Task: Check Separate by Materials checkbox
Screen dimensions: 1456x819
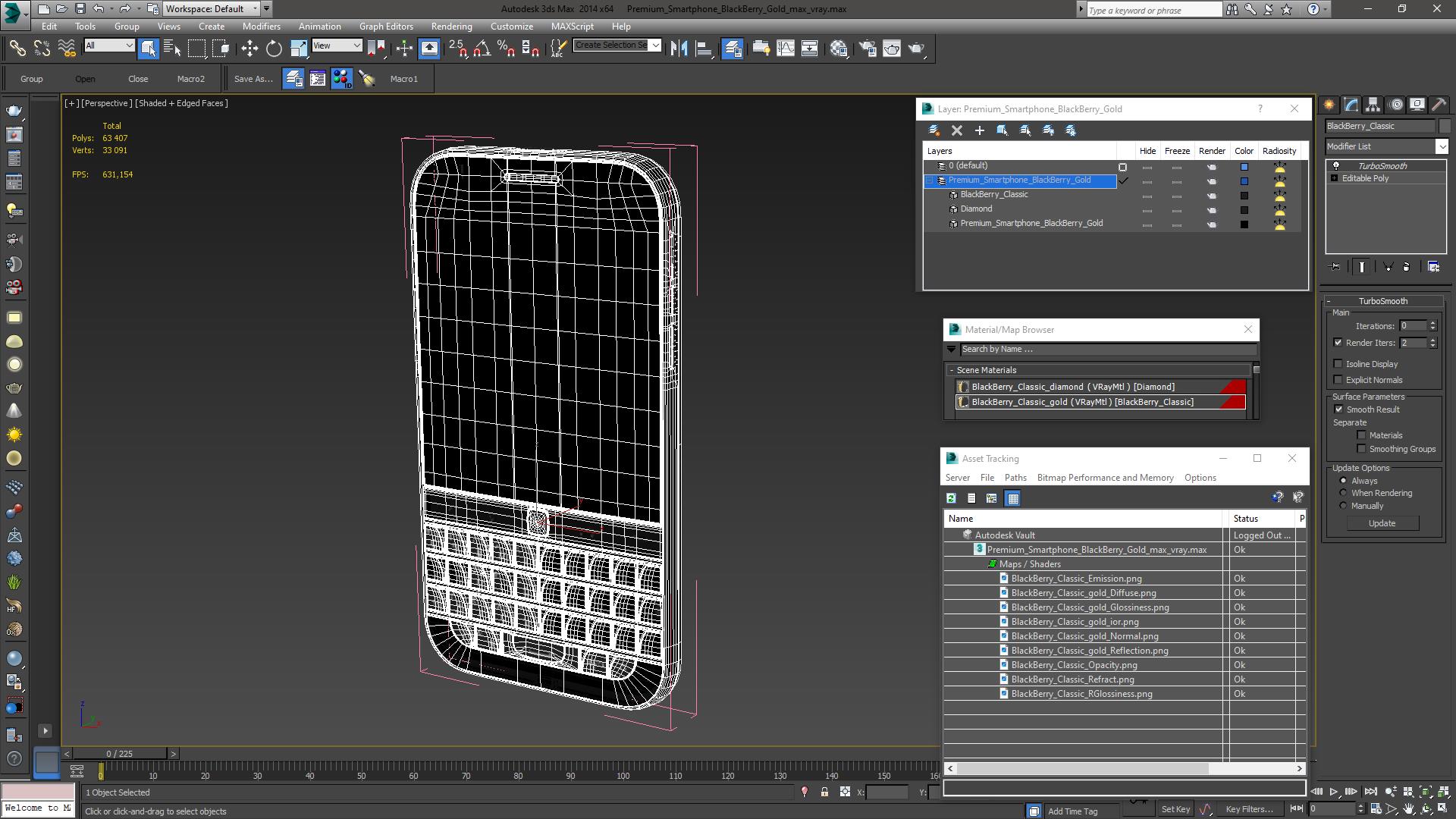Action: pos(1361,435)
